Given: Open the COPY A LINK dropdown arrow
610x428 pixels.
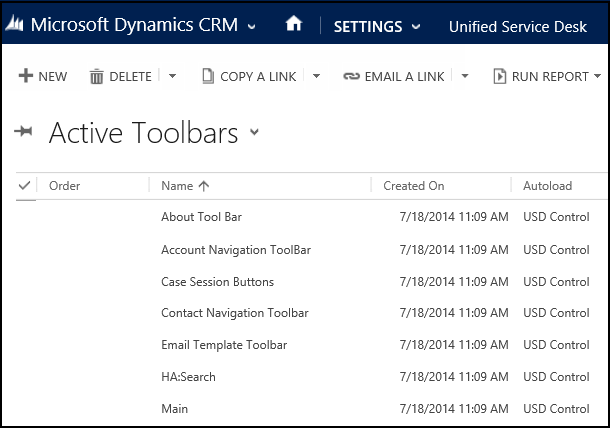Looking at the screenshot, I should [x=316, y=76].
